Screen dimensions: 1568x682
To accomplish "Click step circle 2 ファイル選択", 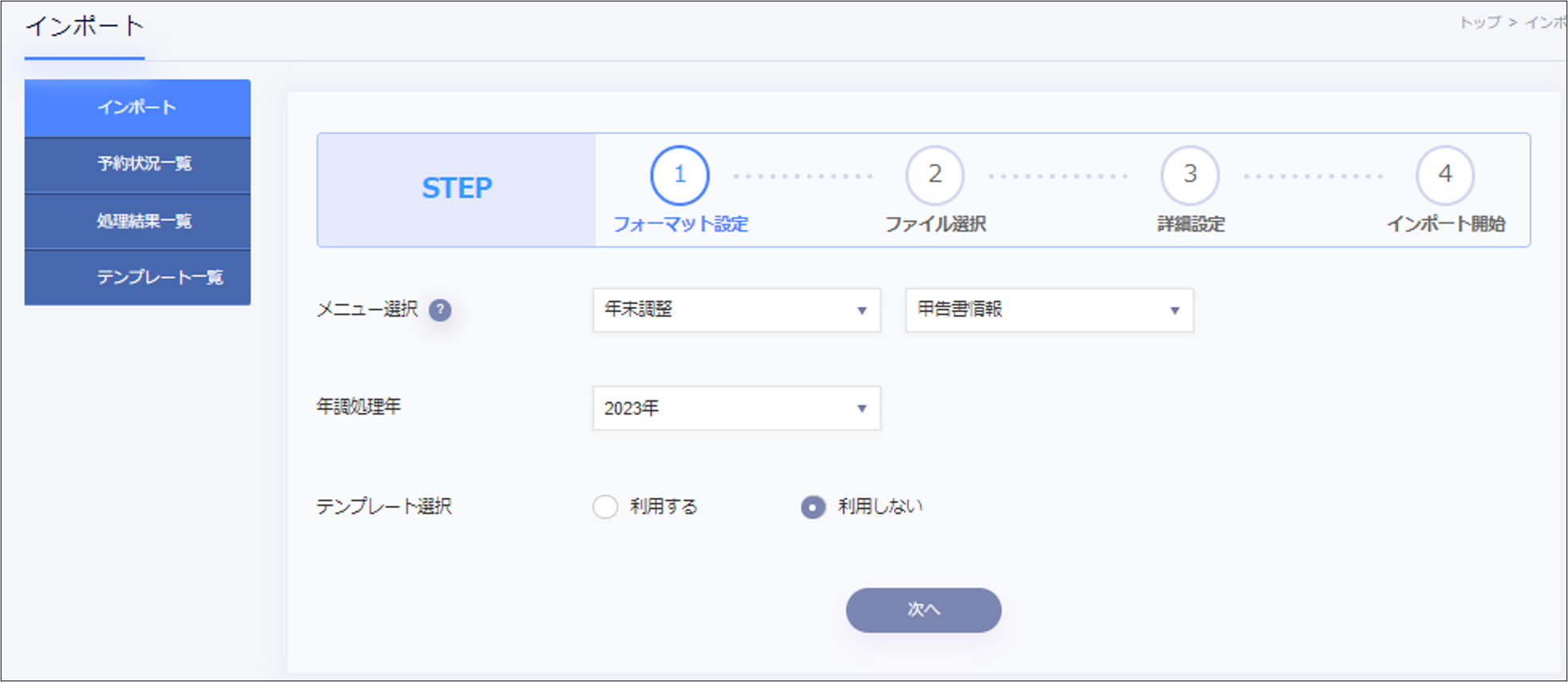I will pos(934,175).
